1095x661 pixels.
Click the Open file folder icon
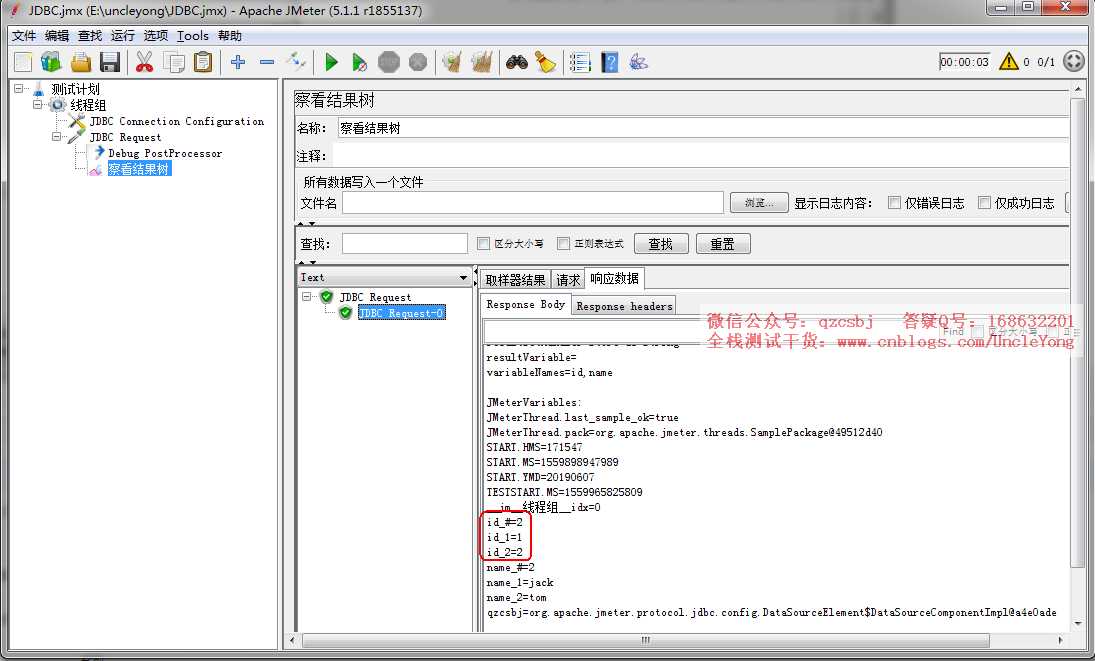(x=80, y=62)
